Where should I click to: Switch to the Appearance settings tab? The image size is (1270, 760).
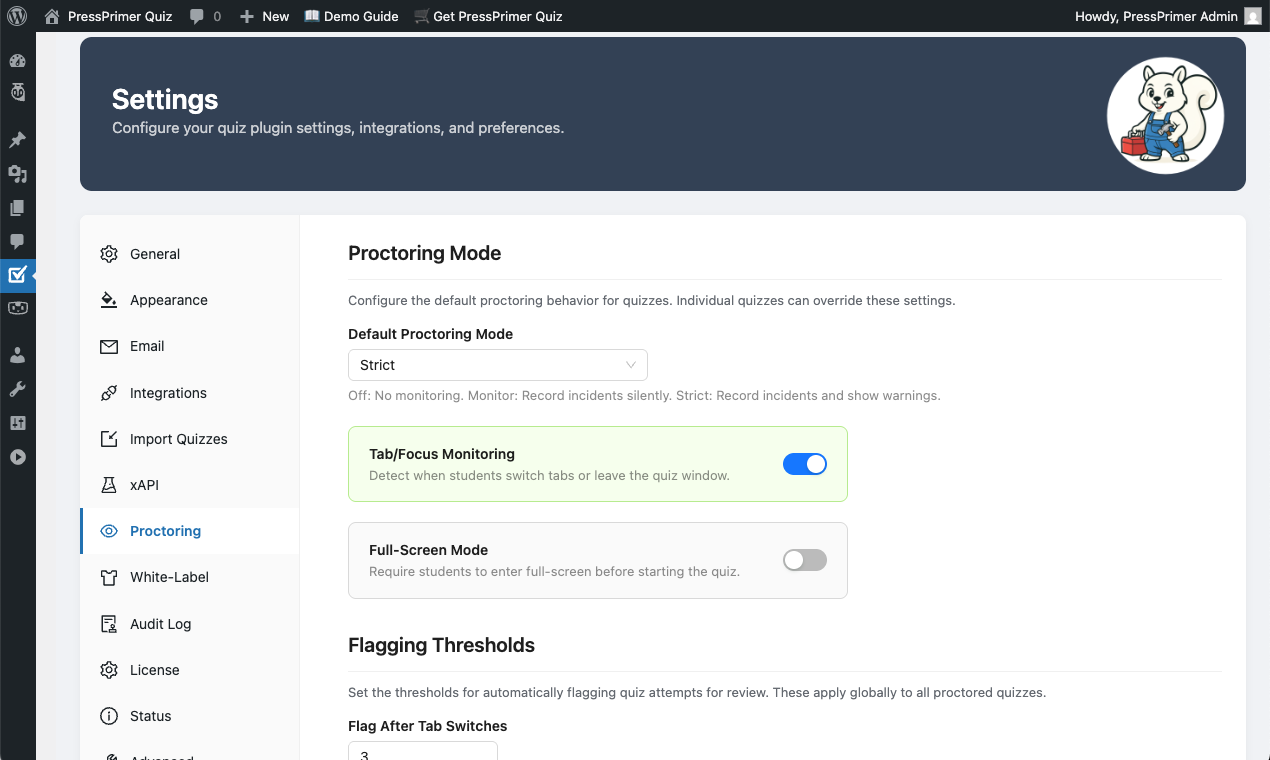click(x=190, y=300)
